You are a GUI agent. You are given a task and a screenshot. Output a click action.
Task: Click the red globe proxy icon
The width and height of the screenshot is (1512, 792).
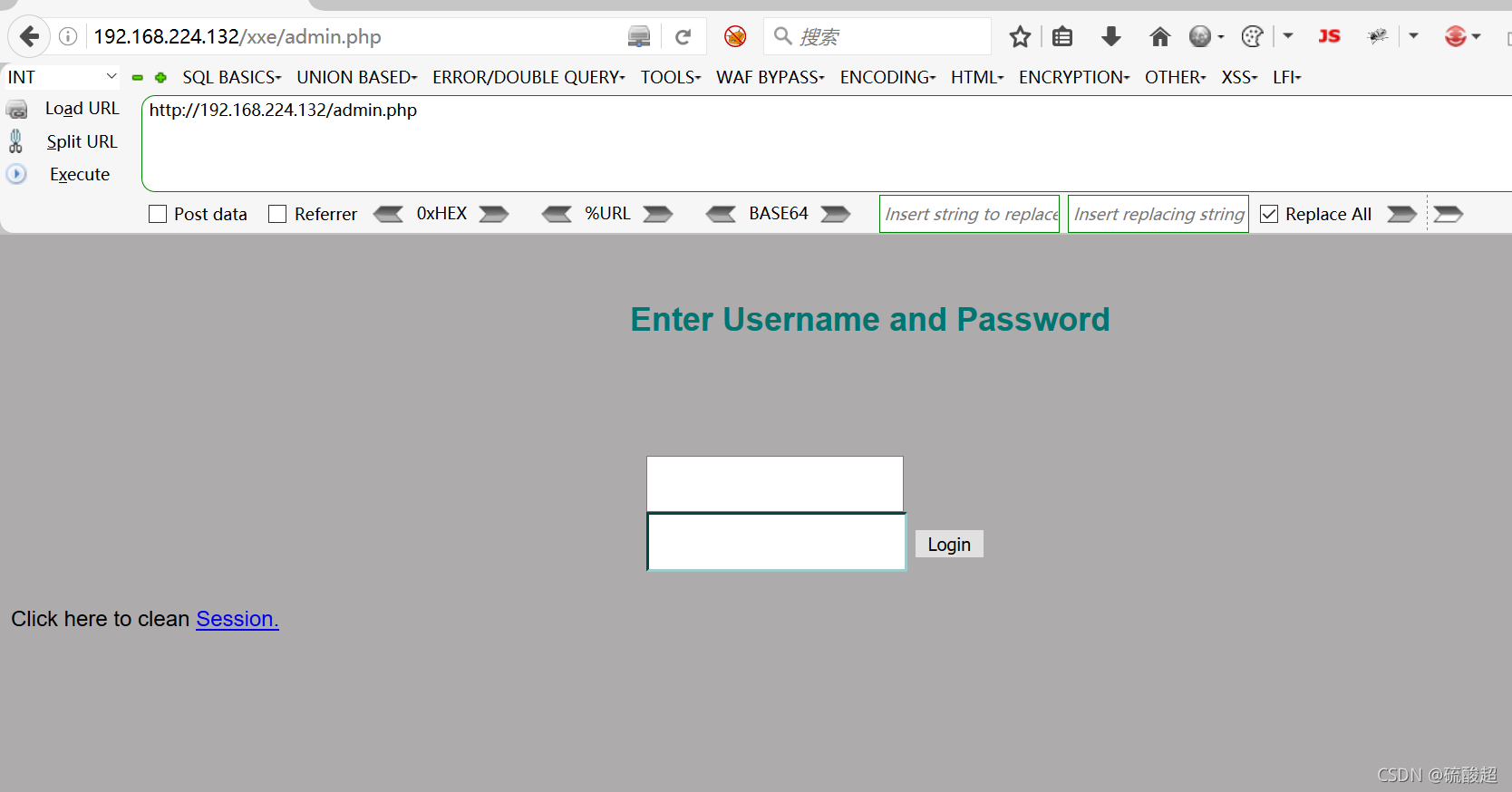tap(1456, 36)
